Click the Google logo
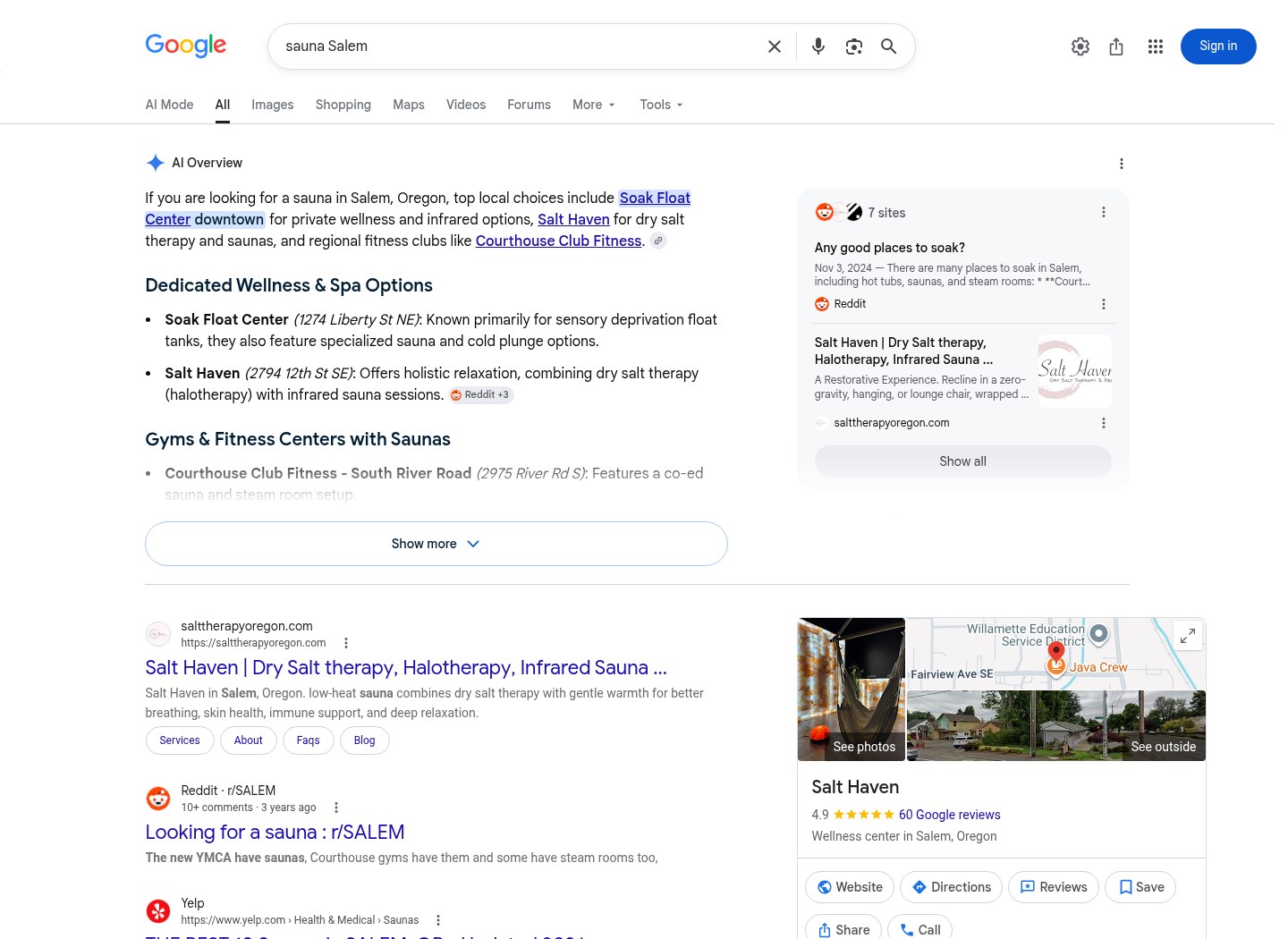The height and width of the screenshot is (939, 1288). pyautogui.click(x=186, y=46)
